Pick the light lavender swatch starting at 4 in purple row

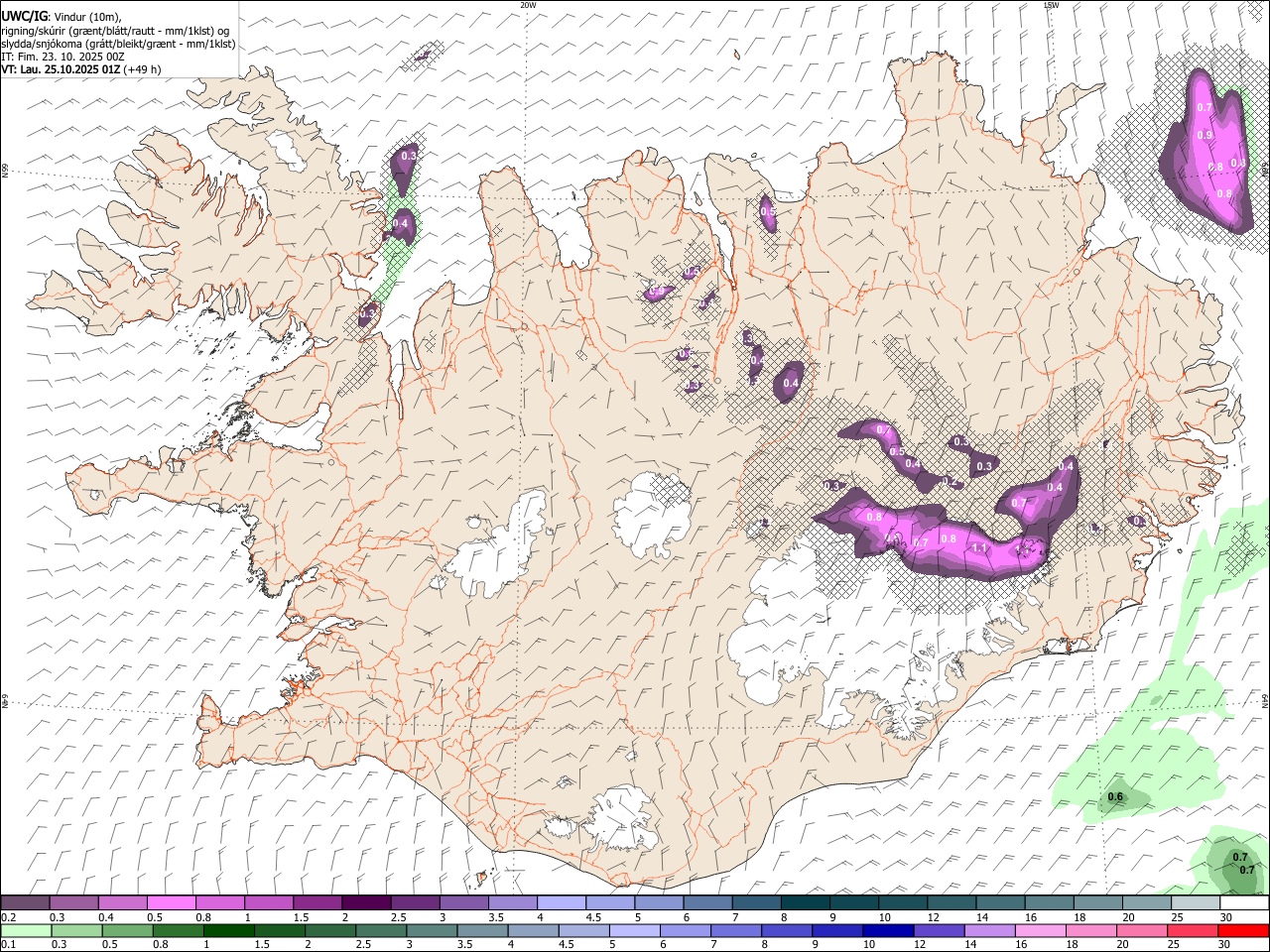(x=561, y=902)
